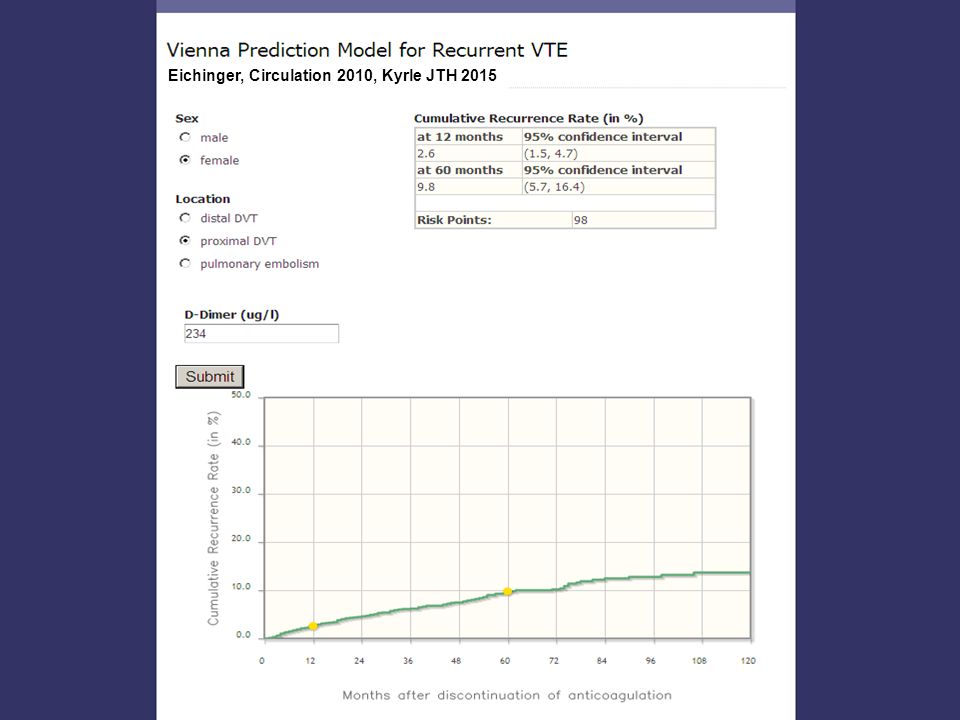Click the 12-month rate value 2.6

426,154
